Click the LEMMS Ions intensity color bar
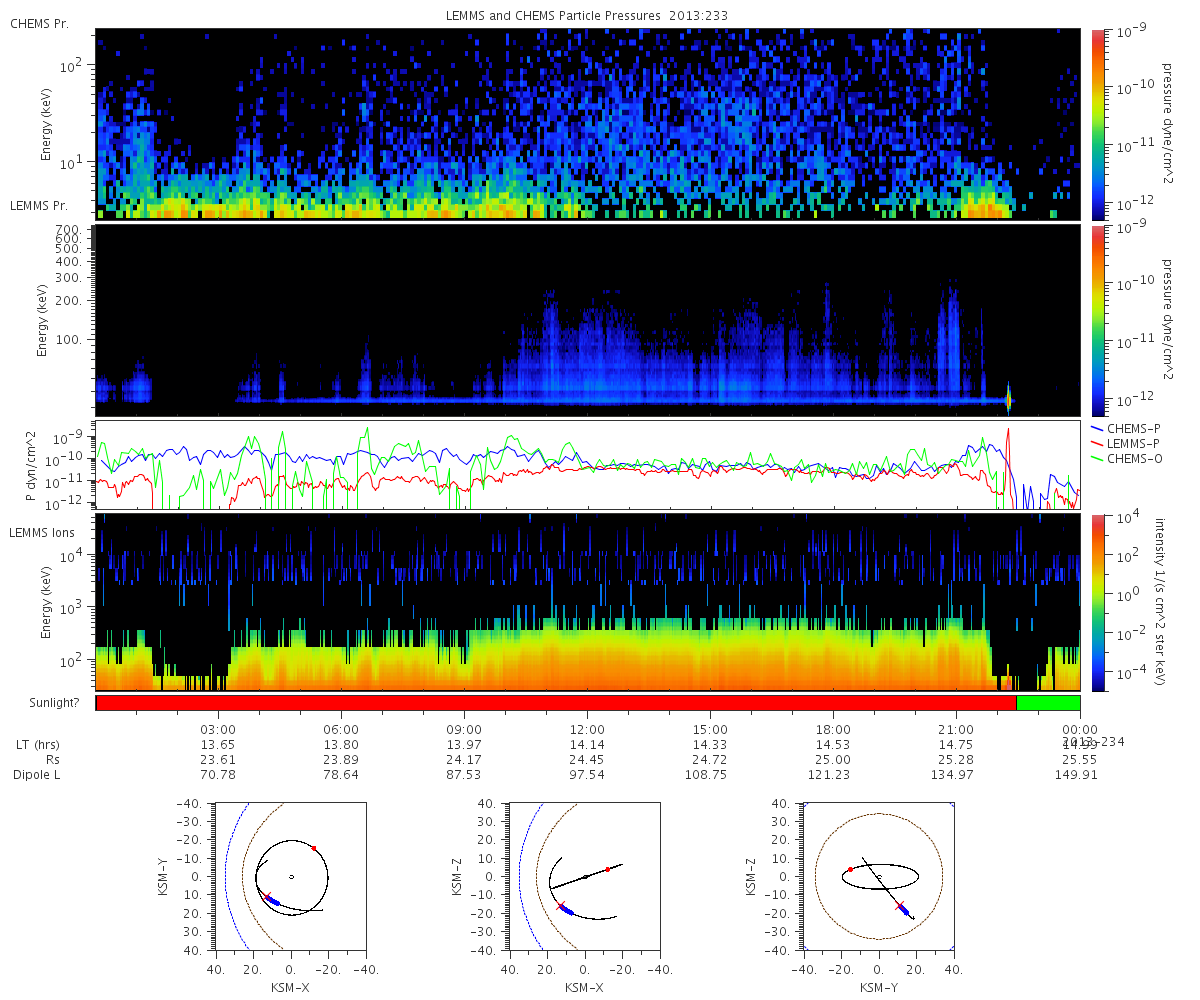The height and width of the screenshot is (1000, 1200). (x=1098, y=603)
